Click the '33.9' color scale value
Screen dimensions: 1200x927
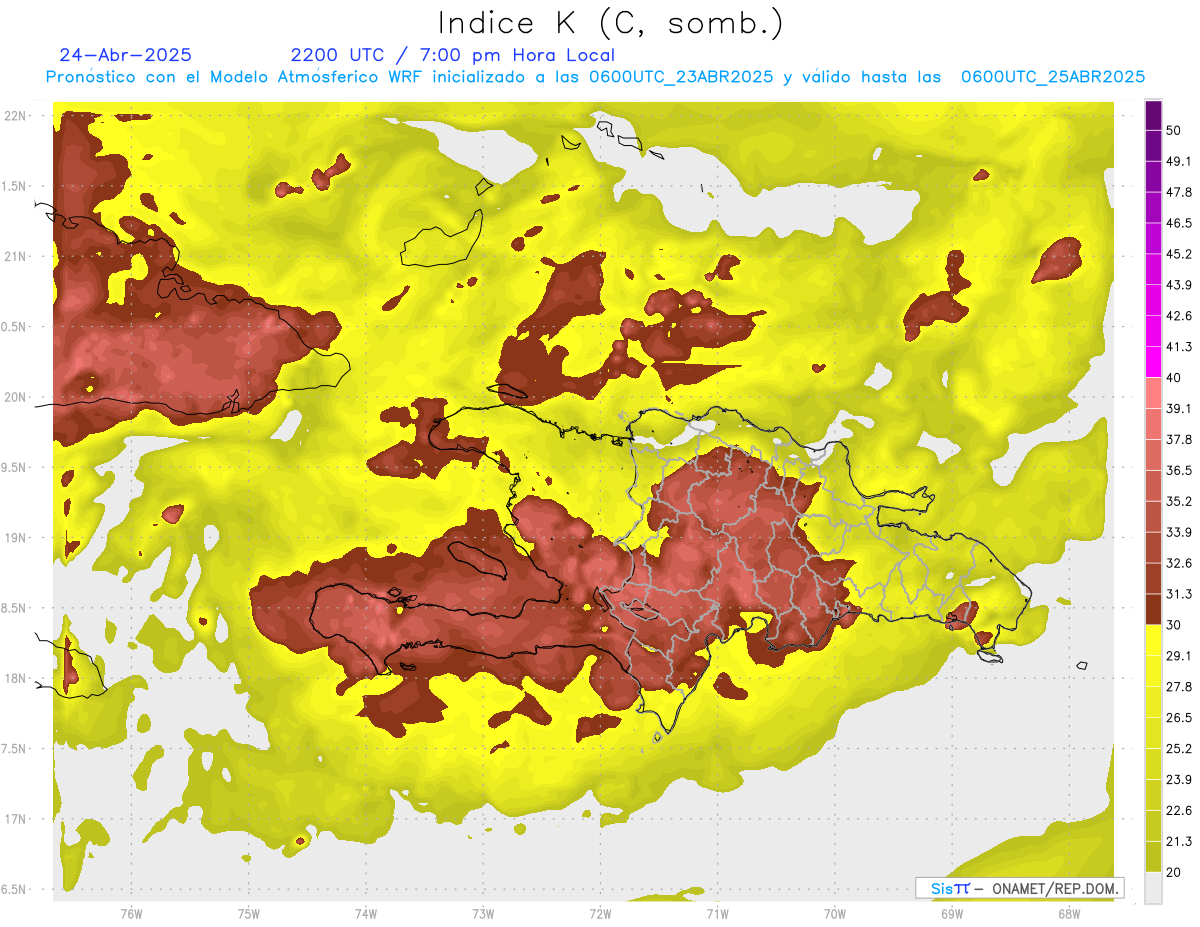pos(1179,532)
